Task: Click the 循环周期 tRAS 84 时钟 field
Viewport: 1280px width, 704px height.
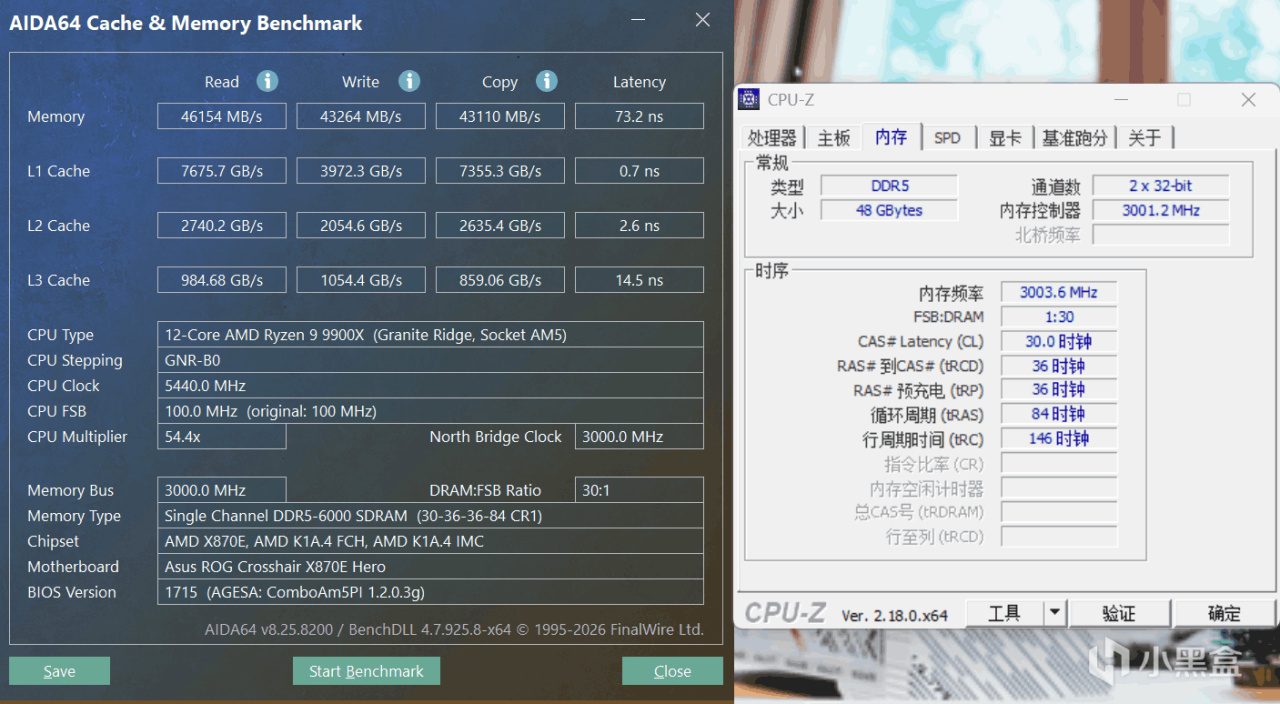Action: click(1059, 414)
